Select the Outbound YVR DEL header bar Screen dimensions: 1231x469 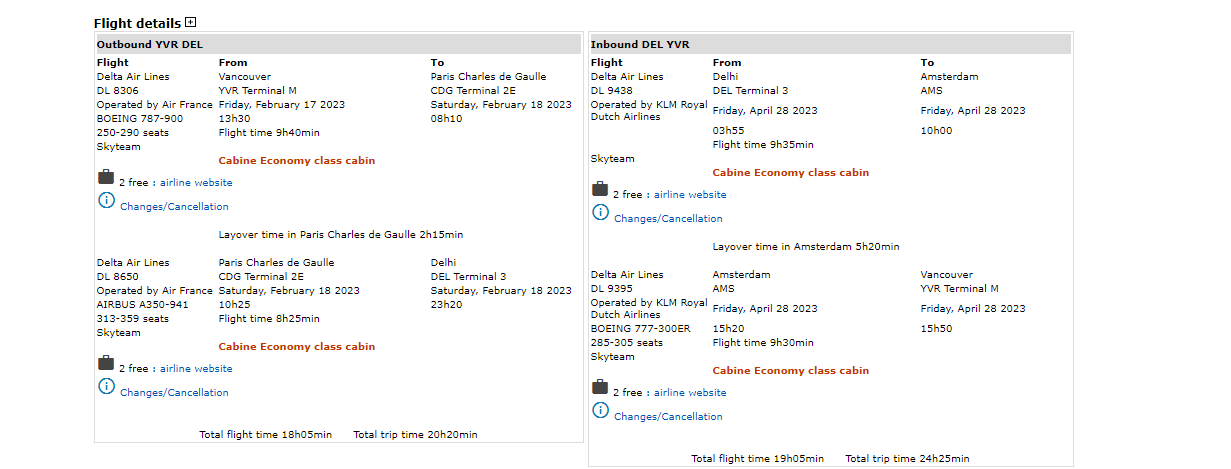[x=338, y=44]
